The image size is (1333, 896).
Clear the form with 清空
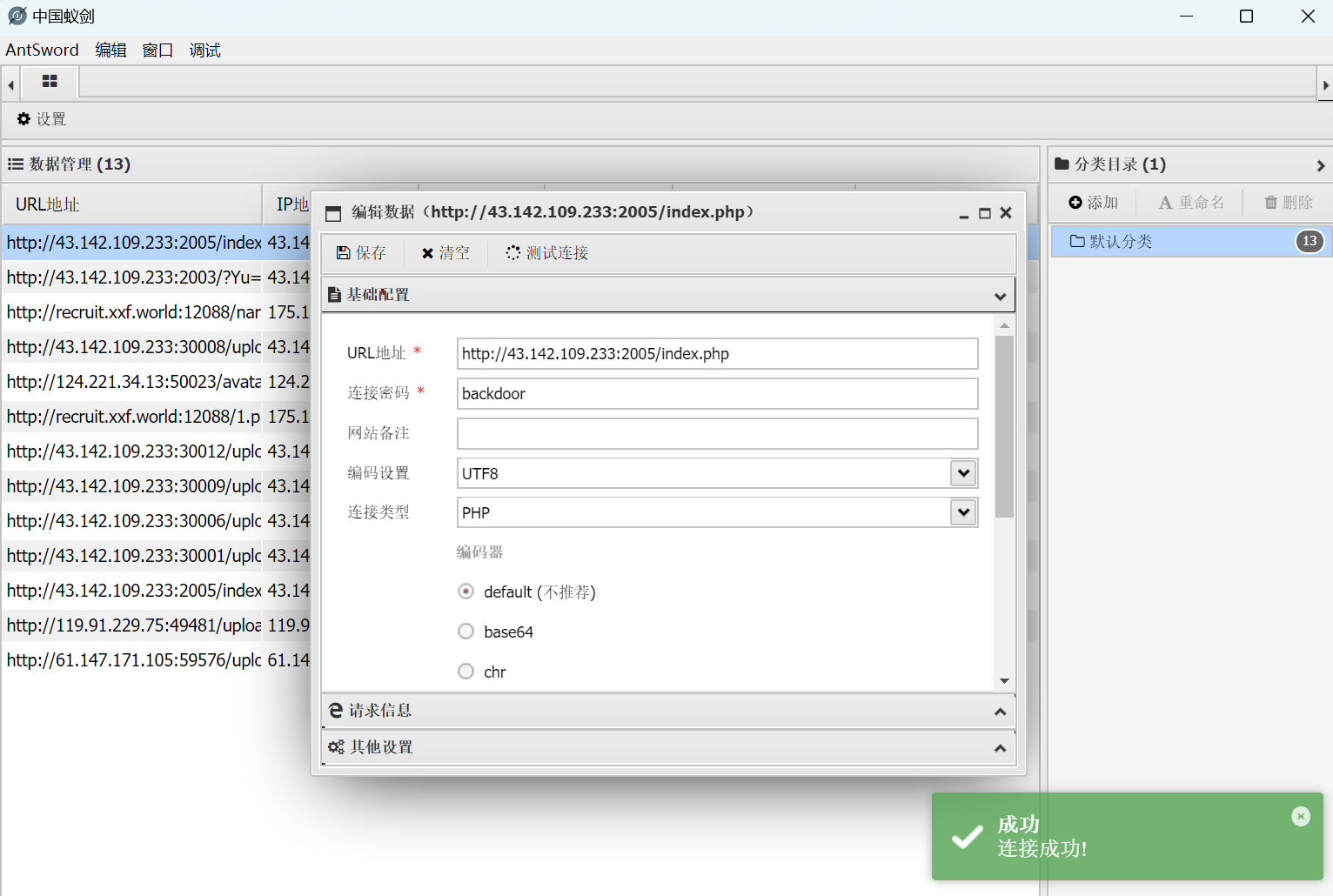pos(445,253)
